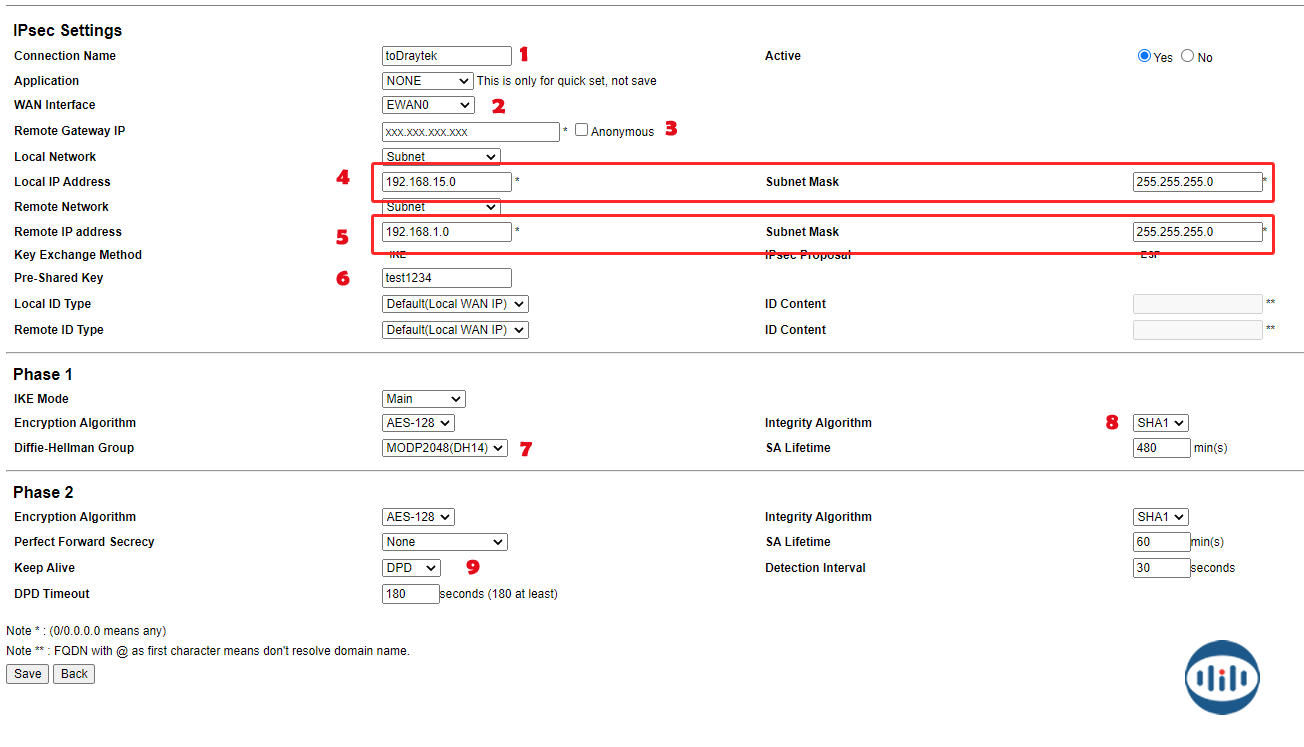1304x747 pixels.
Task: Click the Local IP Address field
Action: (x=446, y=182)
